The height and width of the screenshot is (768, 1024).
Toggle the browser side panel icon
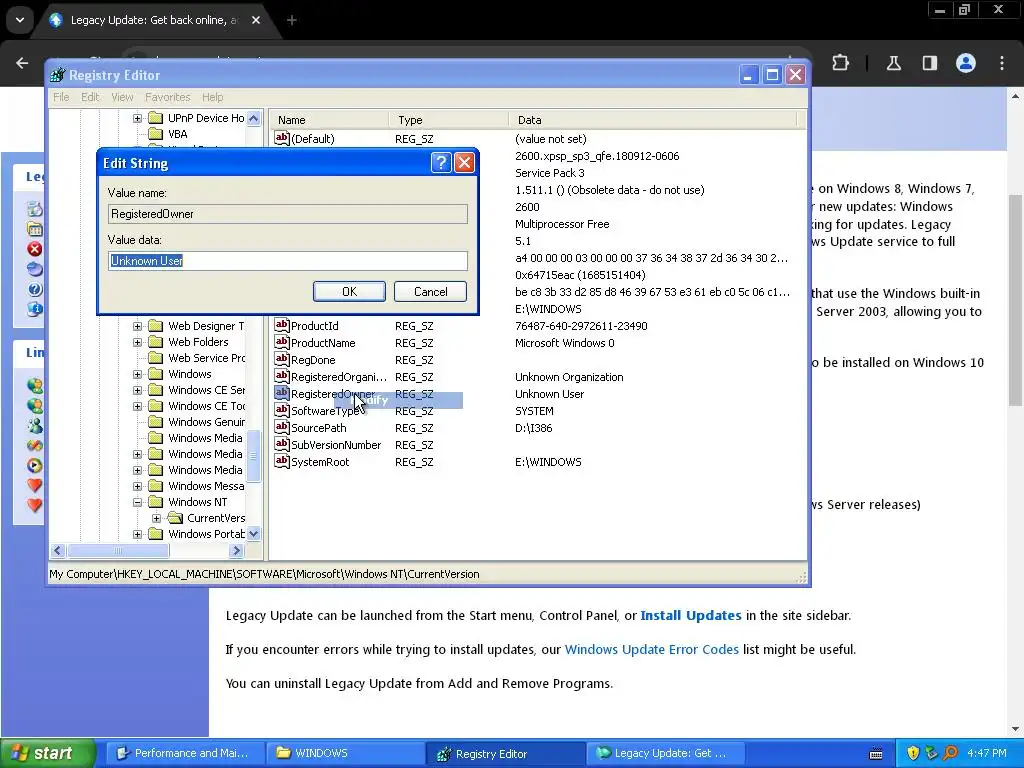[930, 63]
